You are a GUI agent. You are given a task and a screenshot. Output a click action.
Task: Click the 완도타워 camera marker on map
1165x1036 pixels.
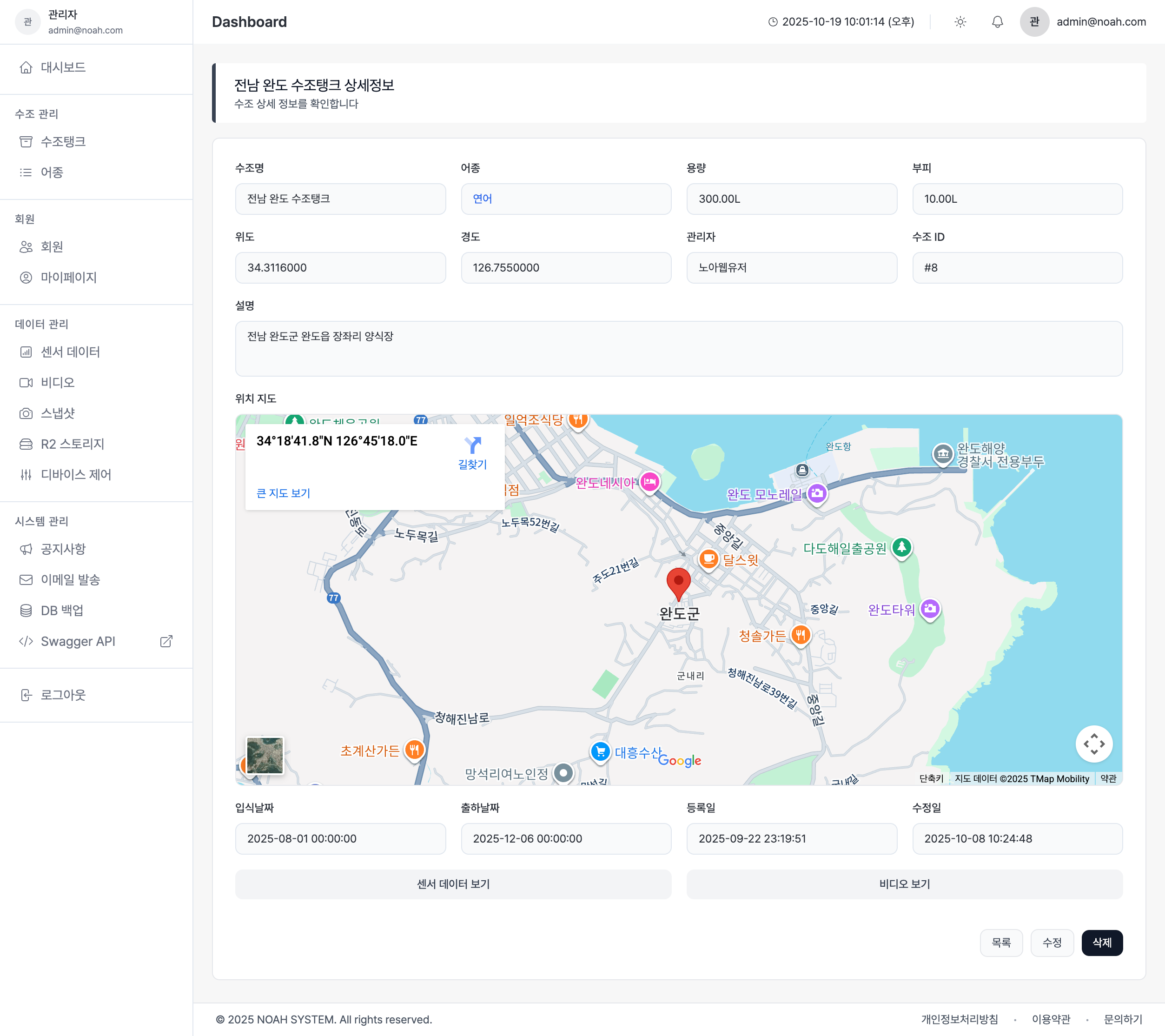click(x=930, y=609)
